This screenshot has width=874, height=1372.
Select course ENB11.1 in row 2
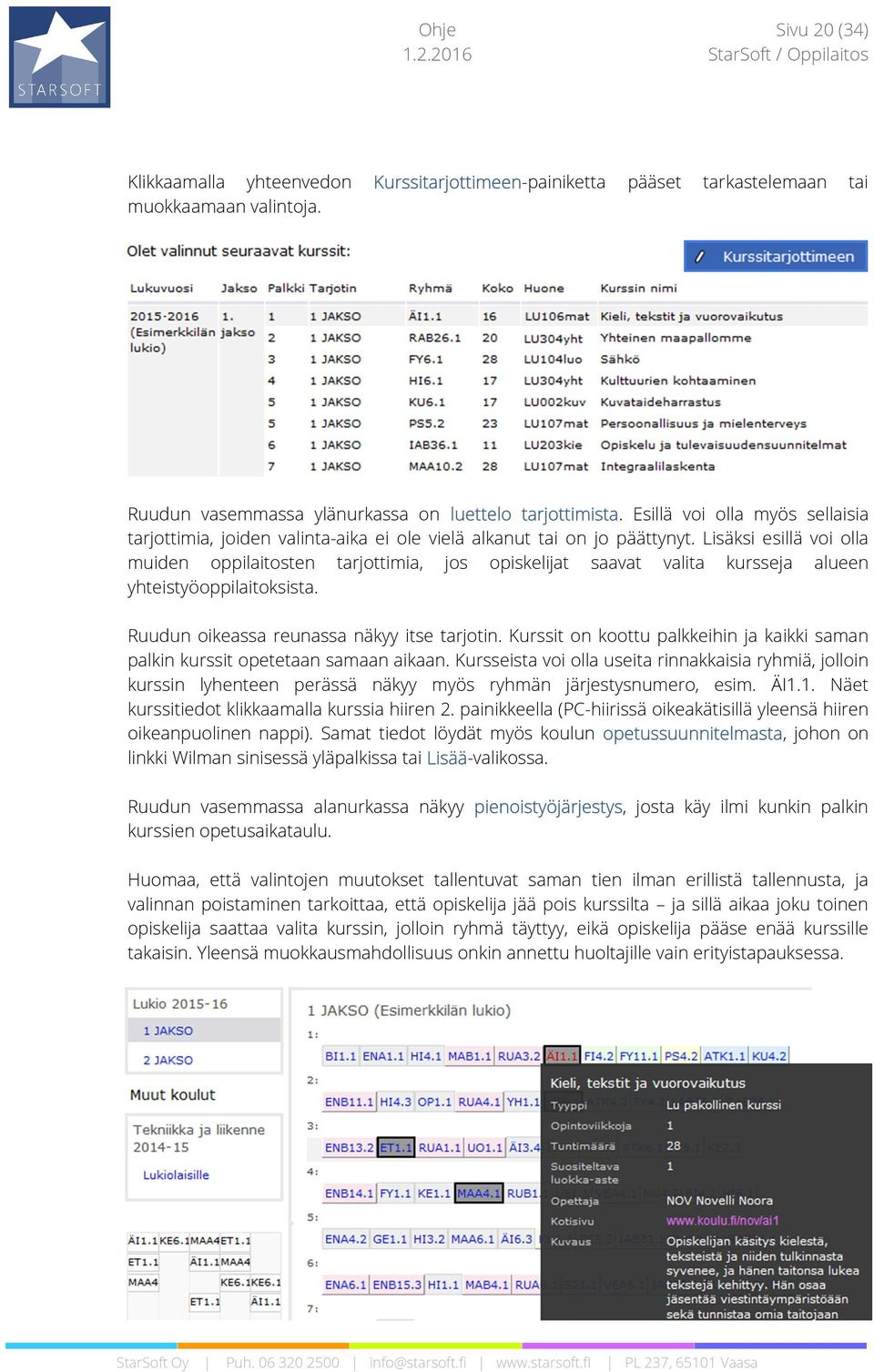coord(350,1102)
